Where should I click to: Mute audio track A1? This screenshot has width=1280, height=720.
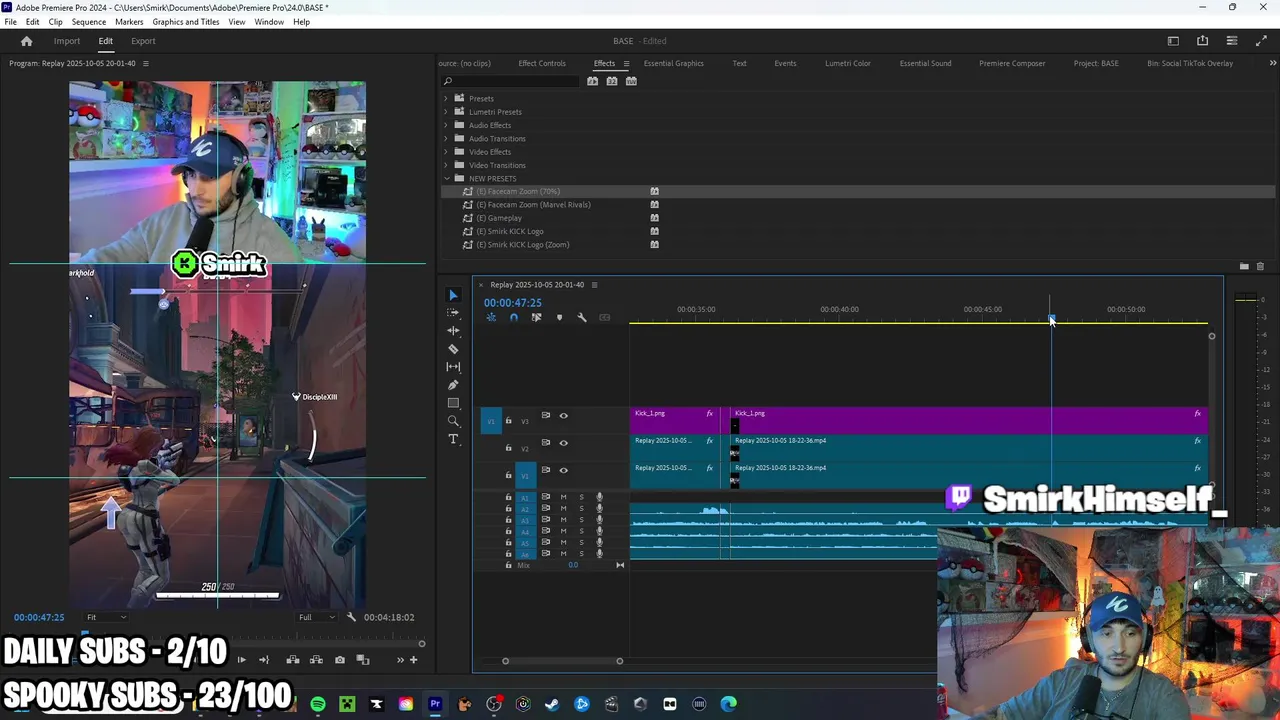[563, 497]
